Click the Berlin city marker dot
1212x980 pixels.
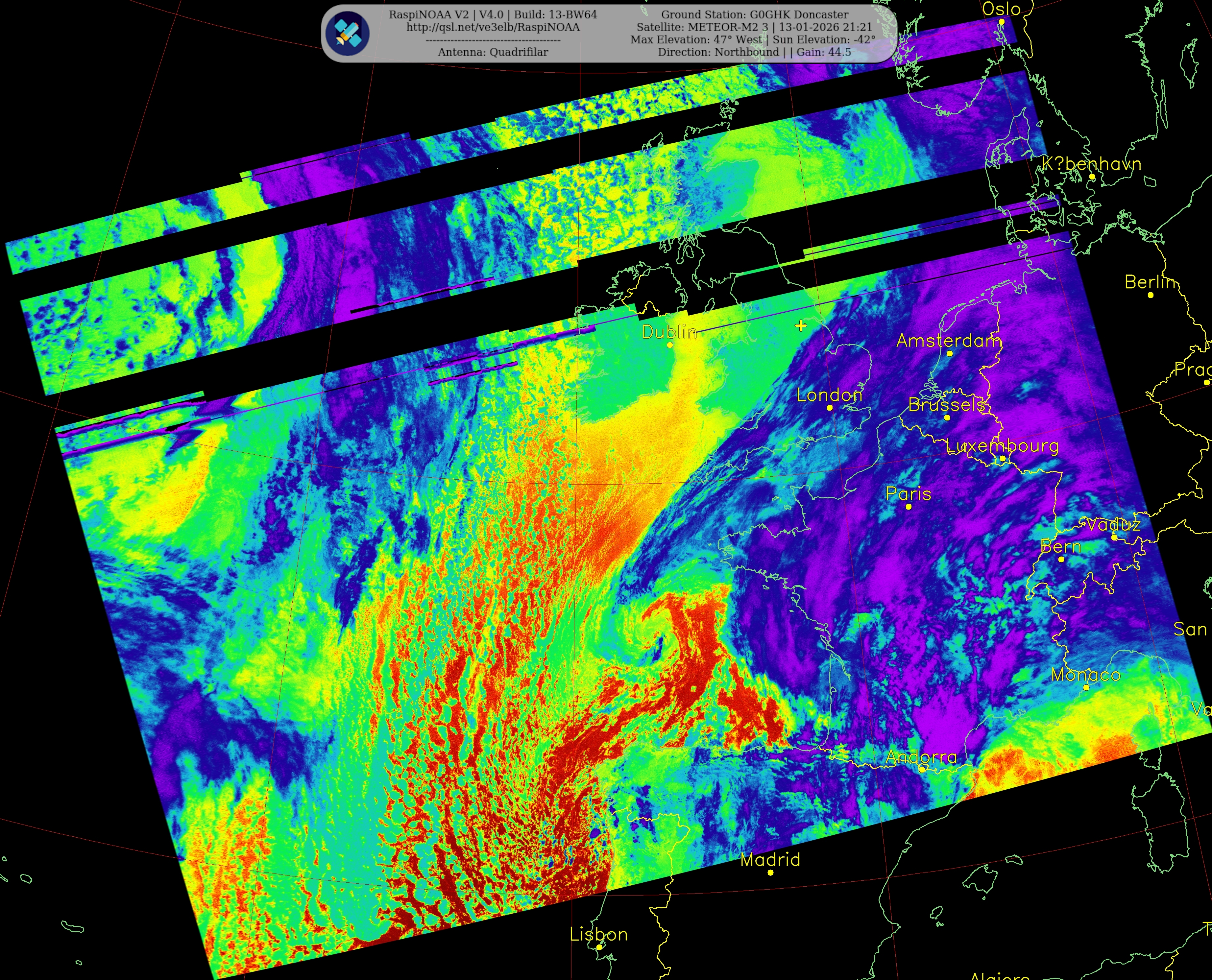coord(1151,295)
